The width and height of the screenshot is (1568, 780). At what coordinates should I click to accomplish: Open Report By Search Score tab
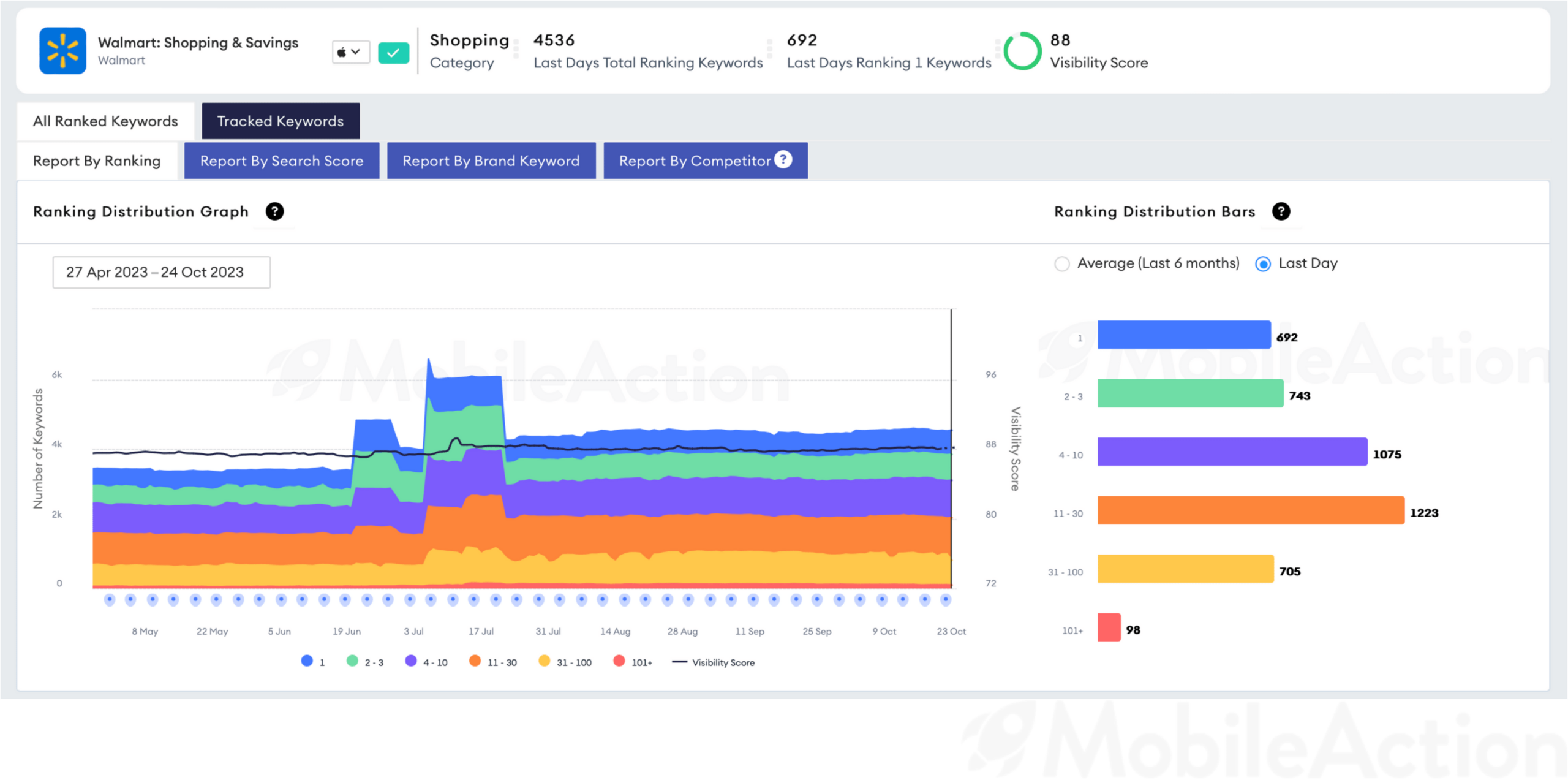(x=282, y=161)
